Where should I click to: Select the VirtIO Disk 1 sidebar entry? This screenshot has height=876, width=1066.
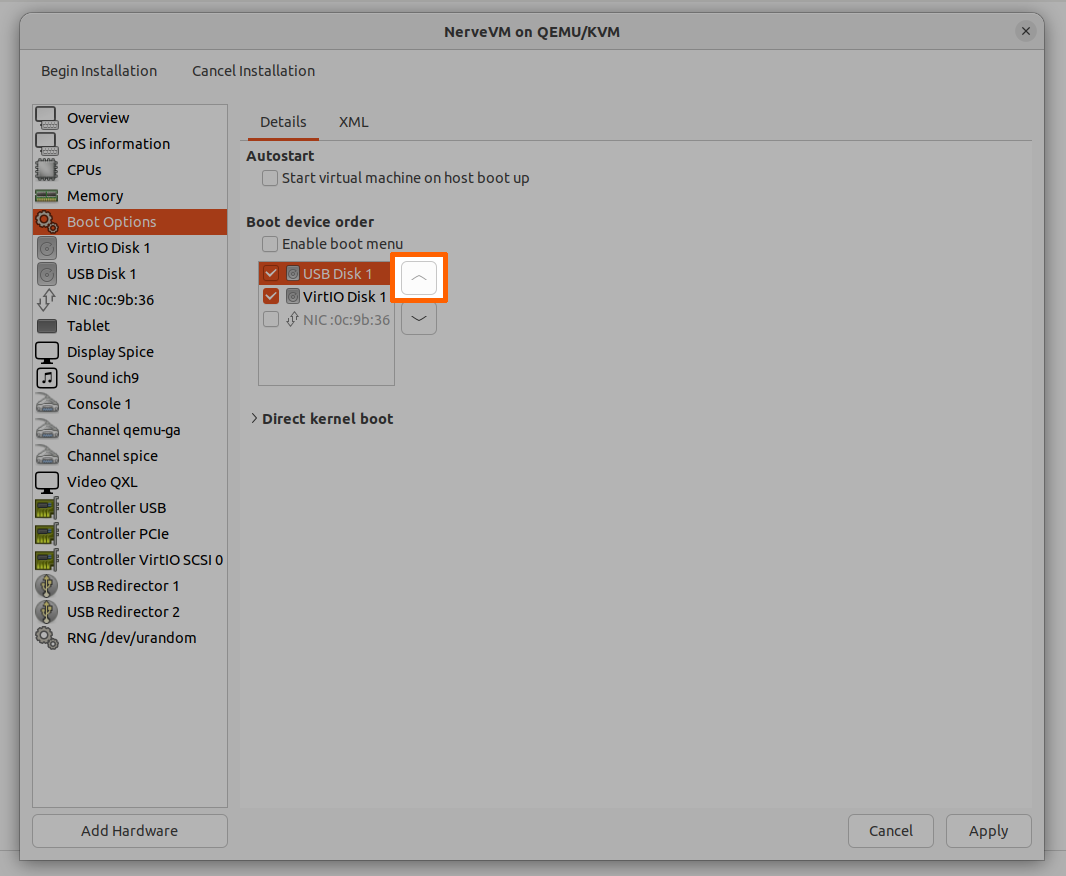tap(108, 248)
